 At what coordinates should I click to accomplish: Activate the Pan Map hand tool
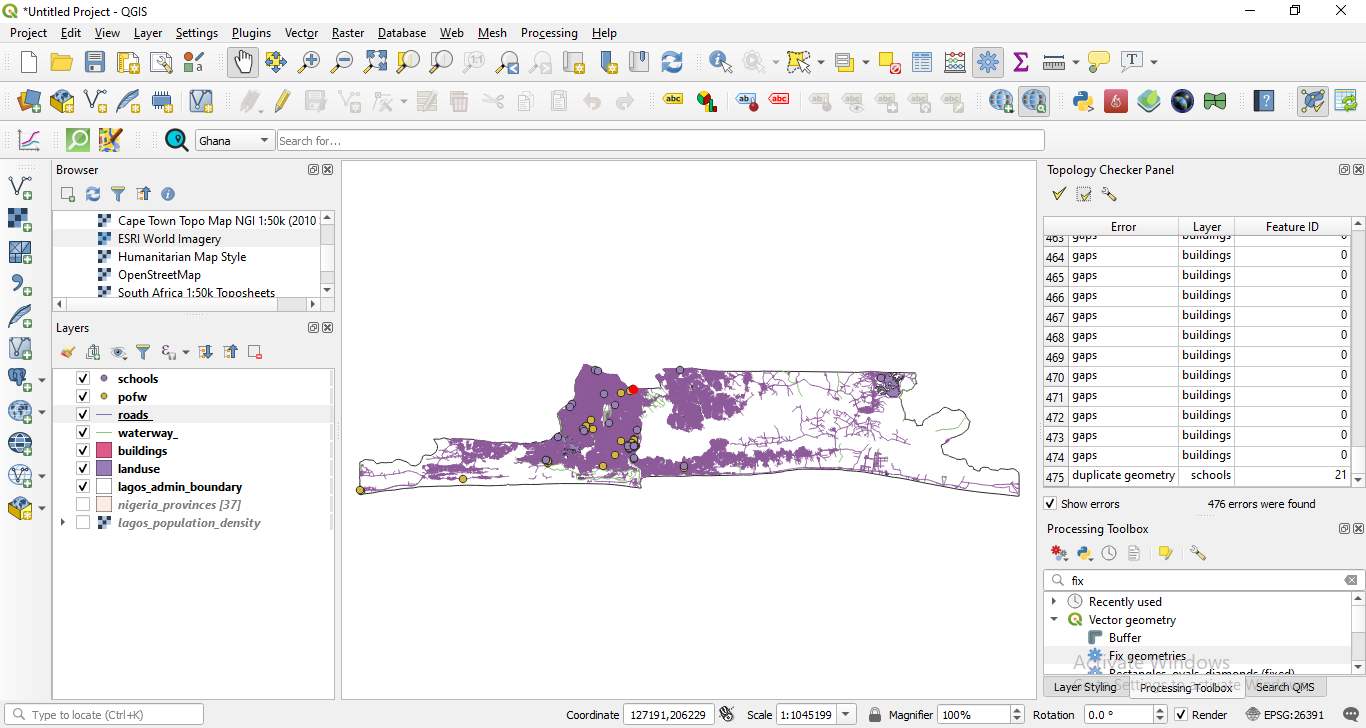(242, 62)
